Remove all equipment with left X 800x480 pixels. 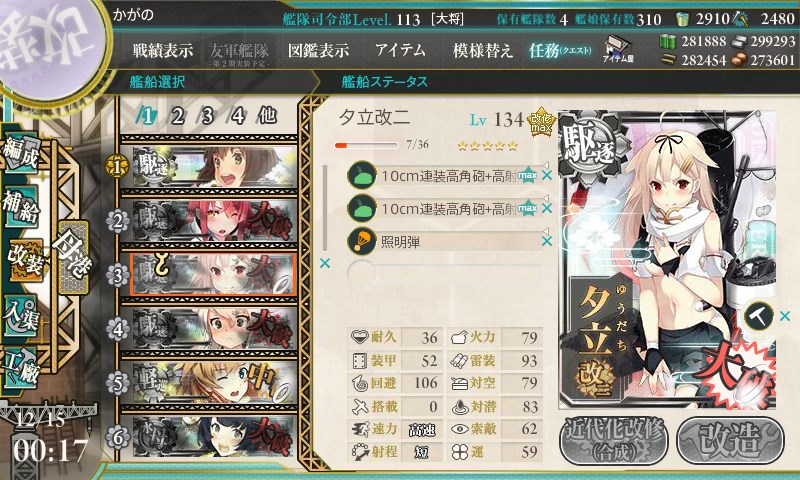pyautogui.click(x=324, y=263)
